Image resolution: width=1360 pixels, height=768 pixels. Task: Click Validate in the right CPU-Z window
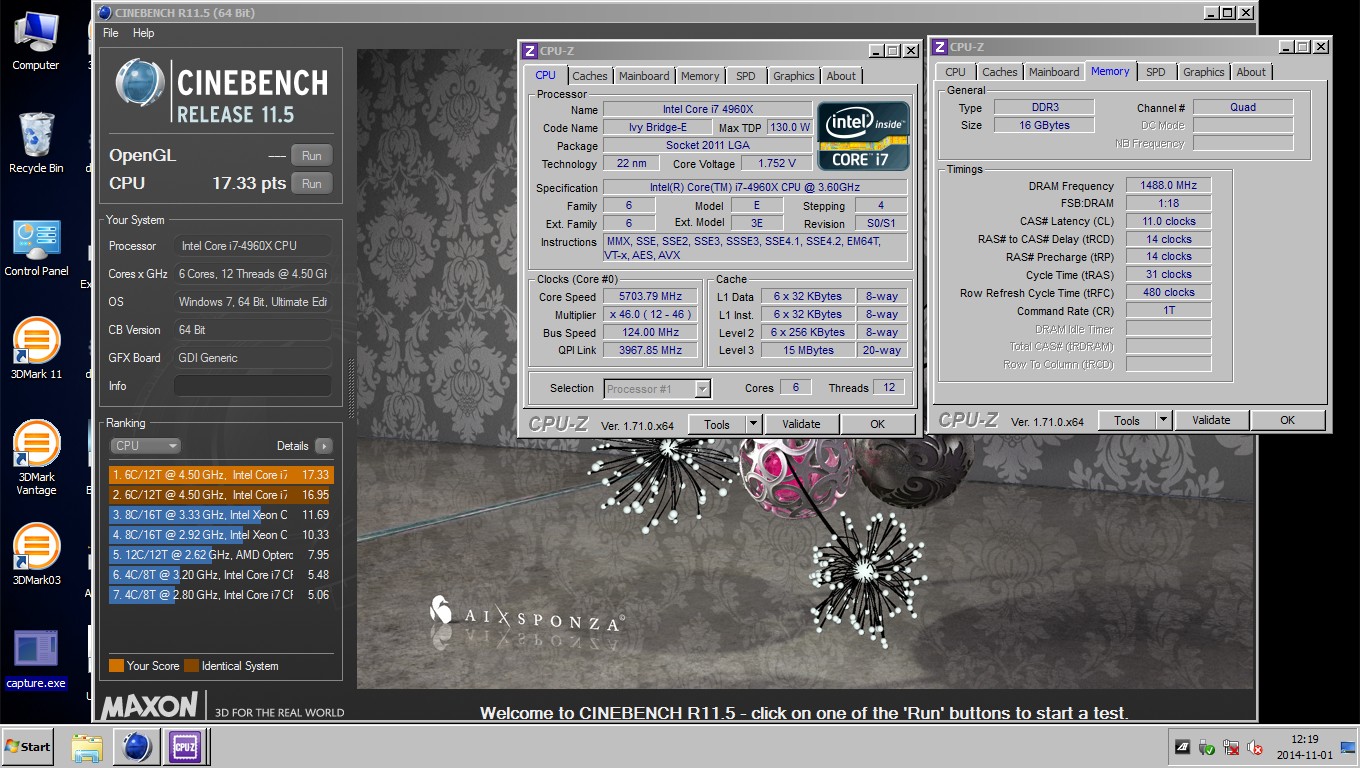click(1211, 420)
